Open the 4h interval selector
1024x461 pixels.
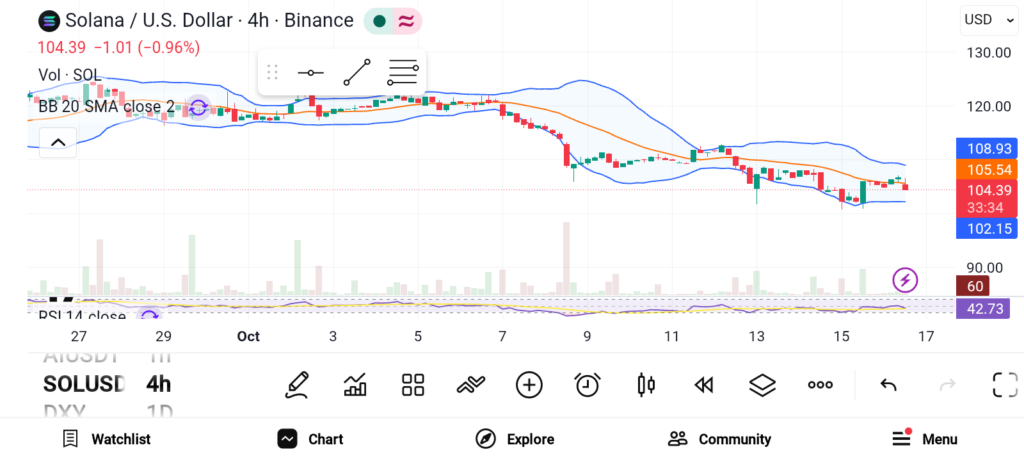(158, 384)
